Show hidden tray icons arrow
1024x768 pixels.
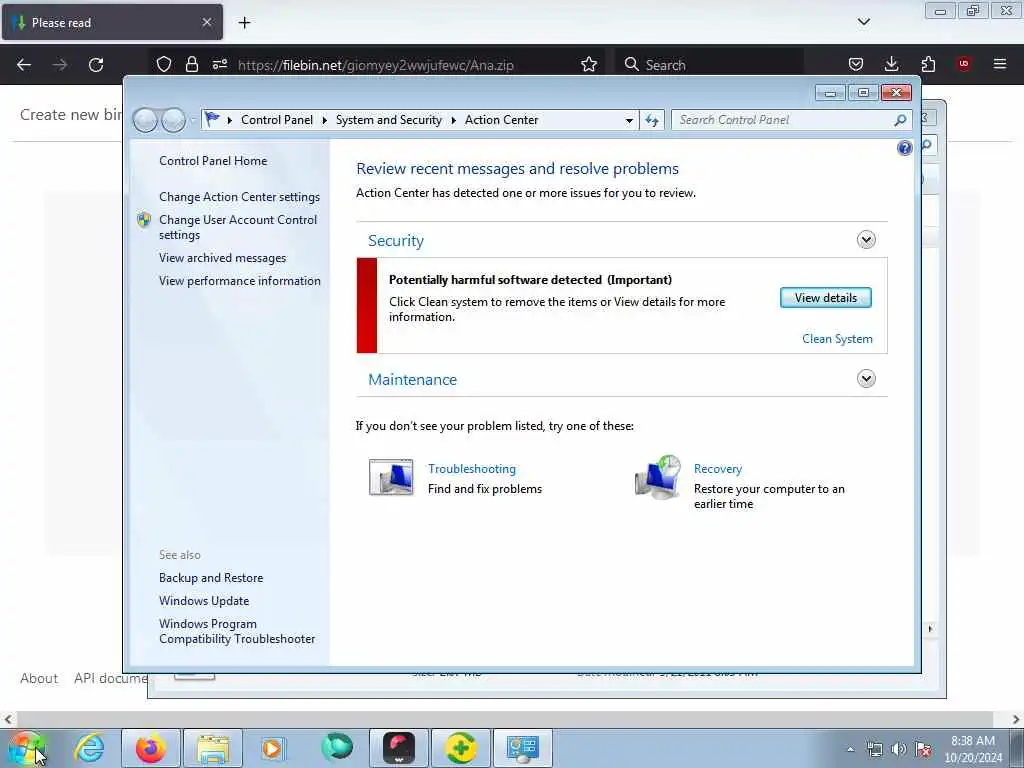coord(850,749)
